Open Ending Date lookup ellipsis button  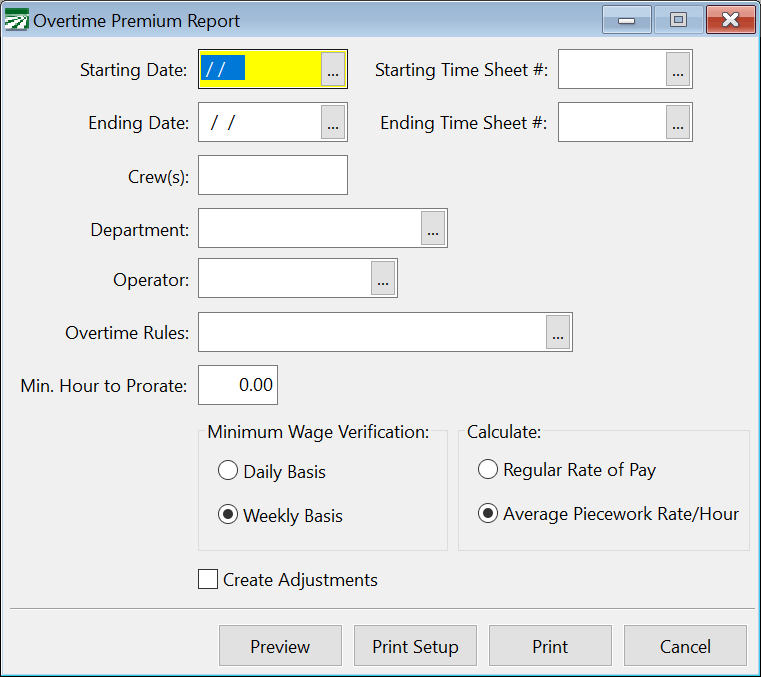coord(333,123)
